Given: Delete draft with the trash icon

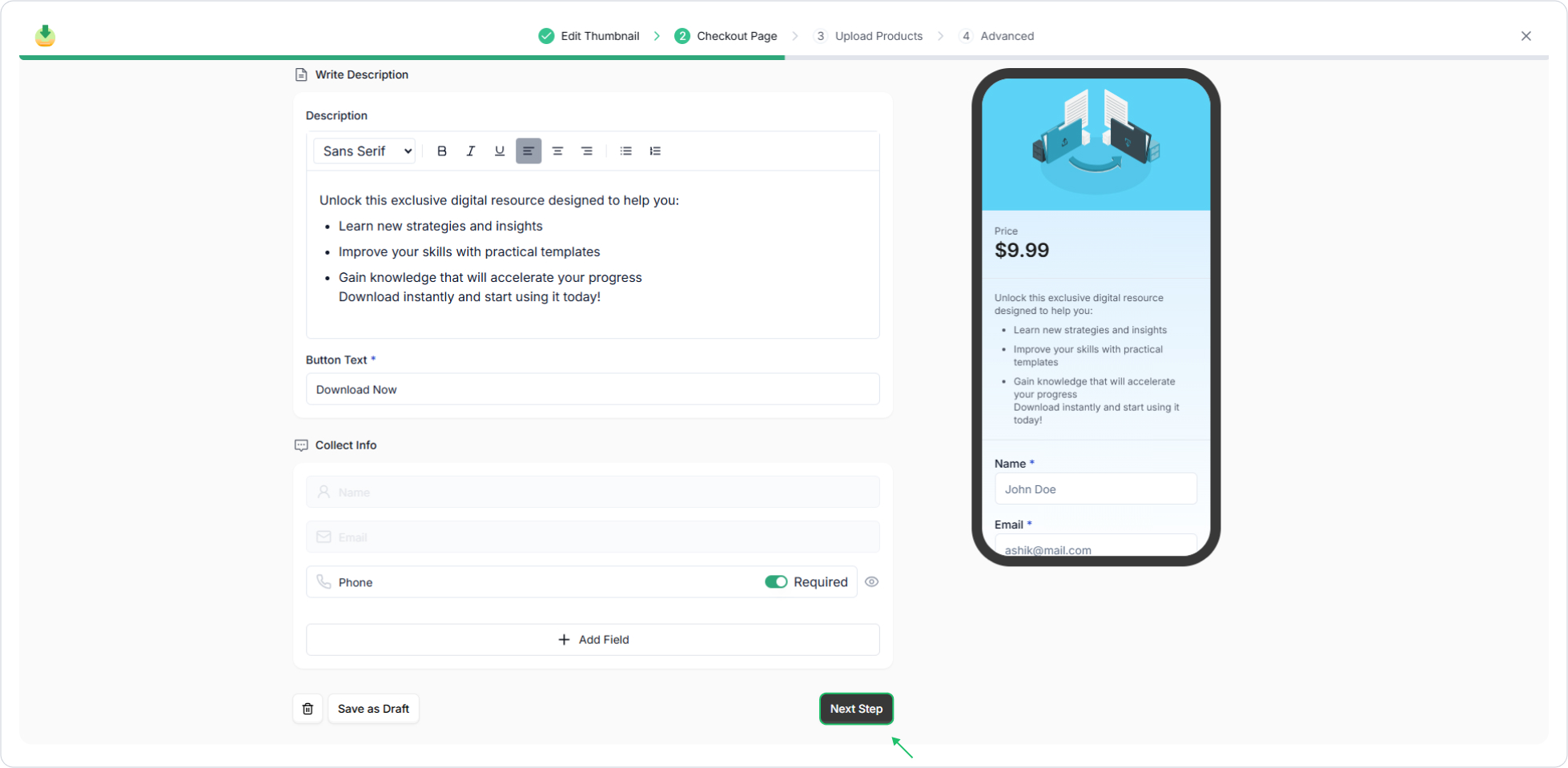Looking at the screenshot, I should coord(308,709).
